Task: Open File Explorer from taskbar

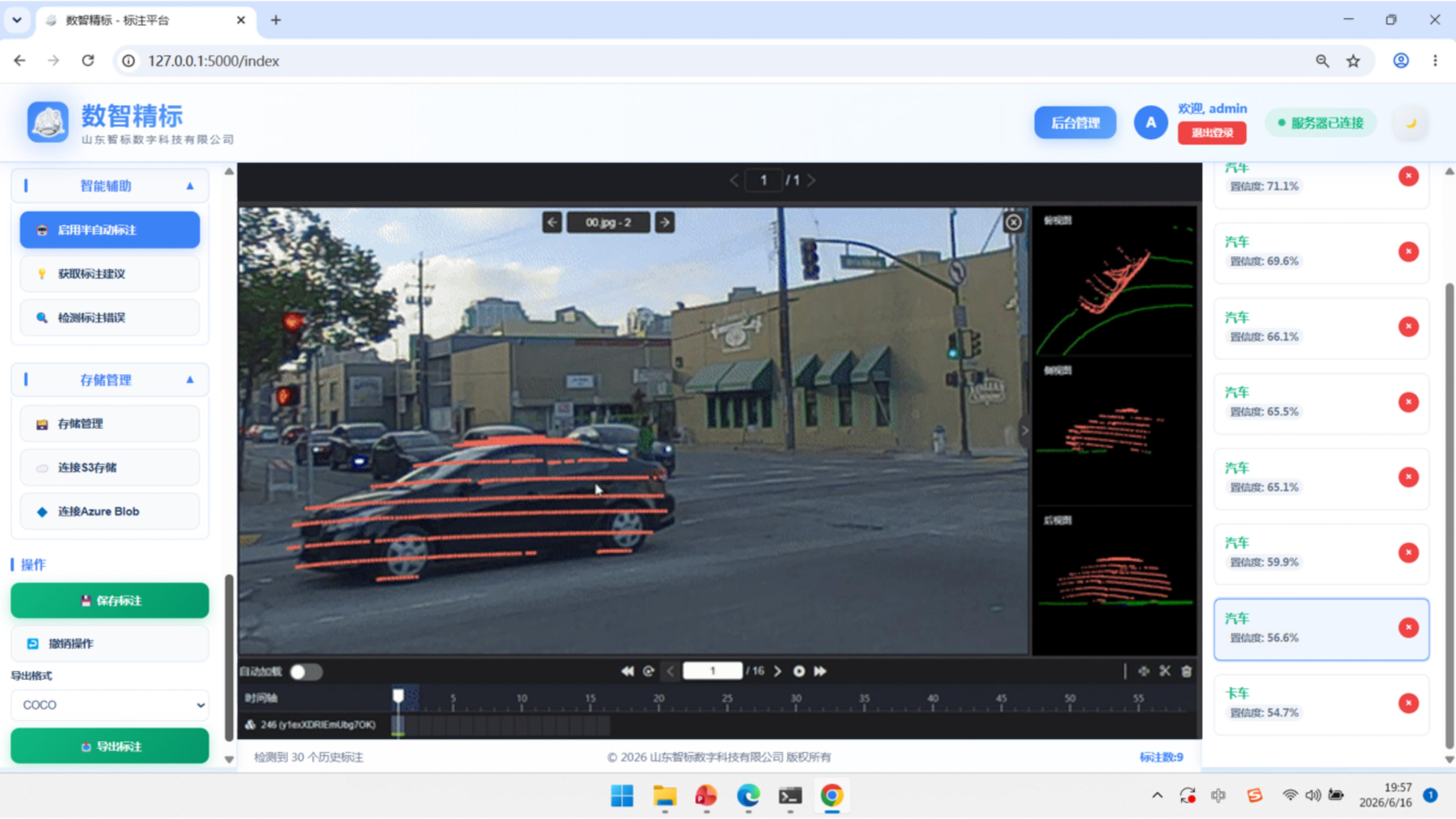Action: pyautogui.click(x=665, y=796)
